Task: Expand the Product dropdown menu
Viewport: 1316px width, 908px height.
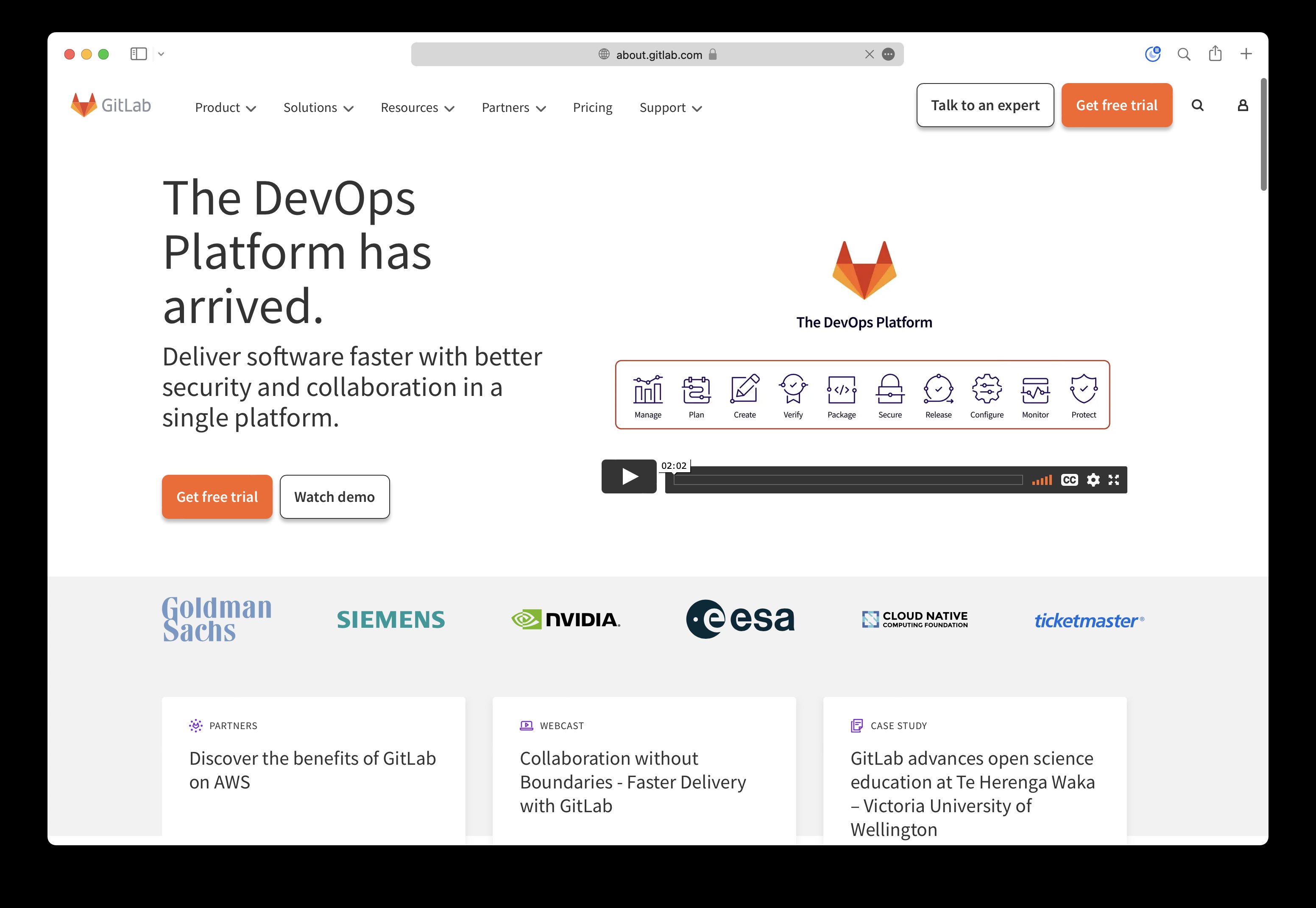Action: coord(225,108)
